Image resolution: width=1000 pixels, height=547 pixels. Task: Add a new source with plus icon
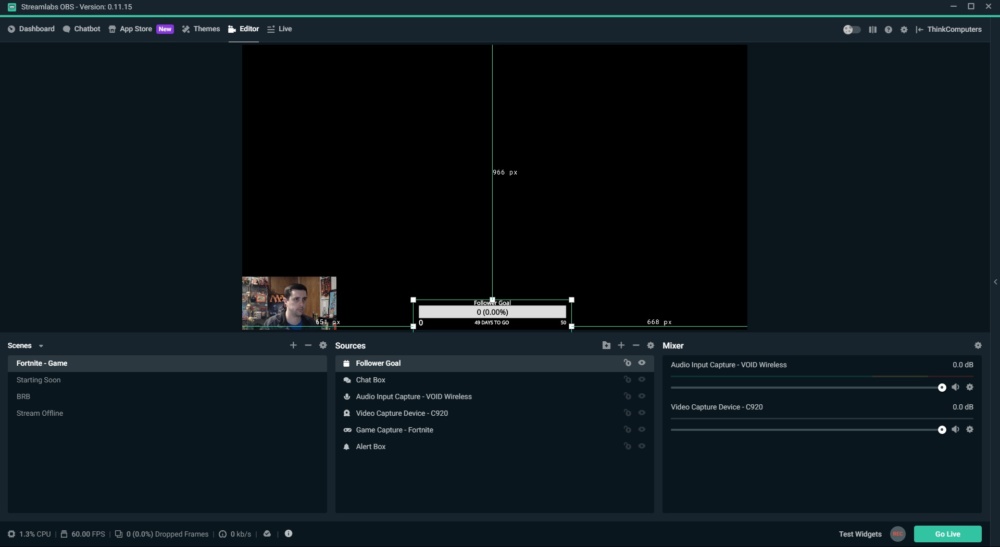pos(621,345)
